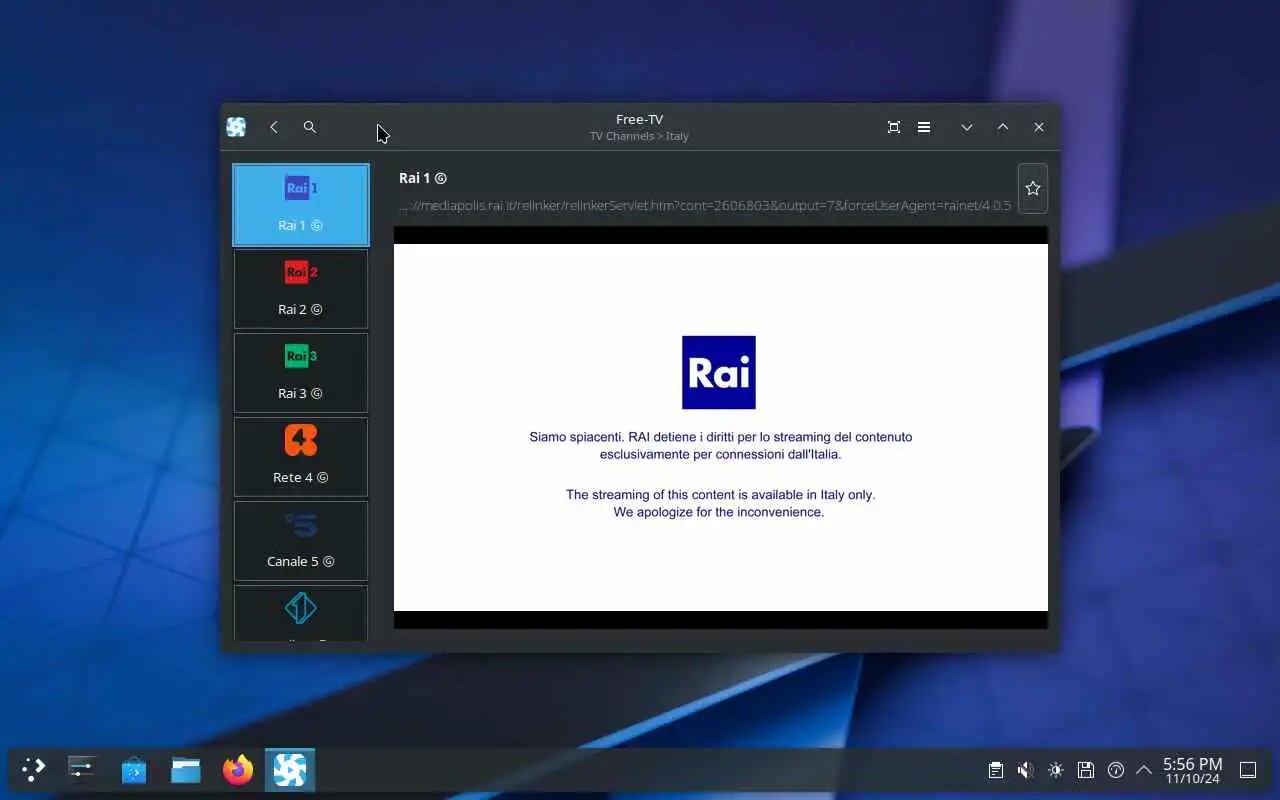The height and width of the screenshot is (800, 1280).
Task: Select the Rai 1 channel tile
Action: 301,205
